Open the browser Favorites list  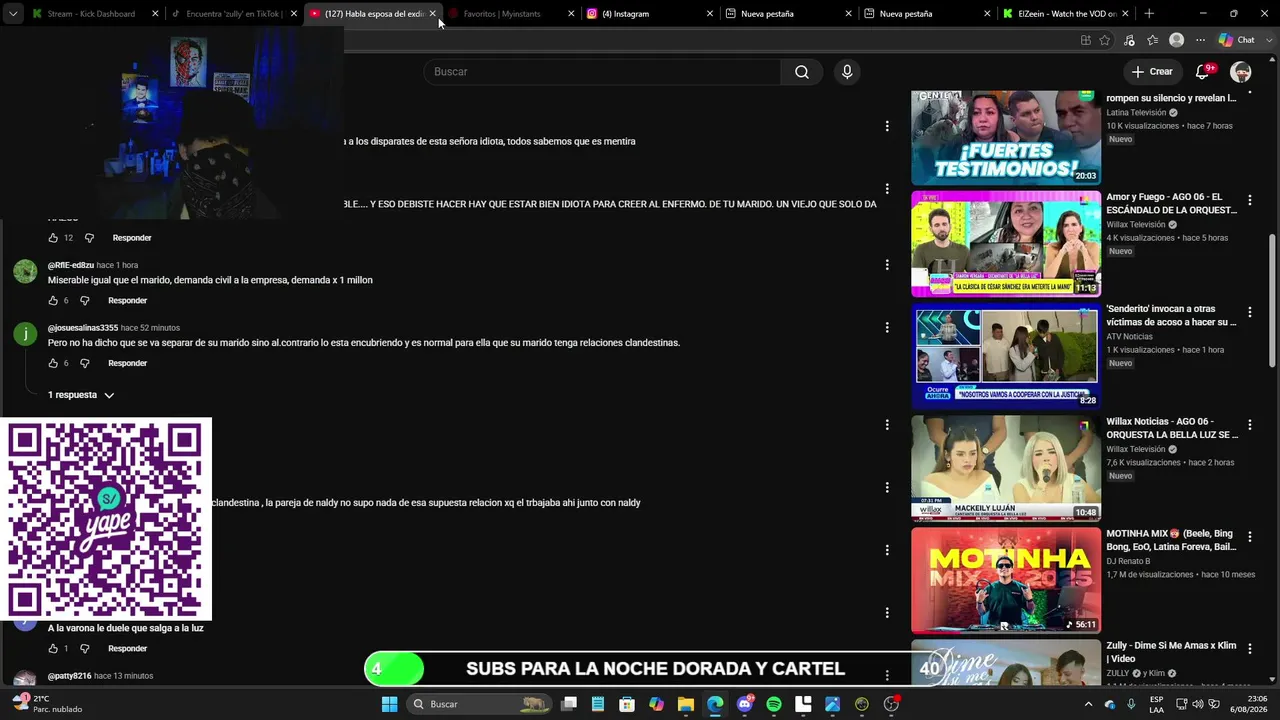[x=1153, y=40]
